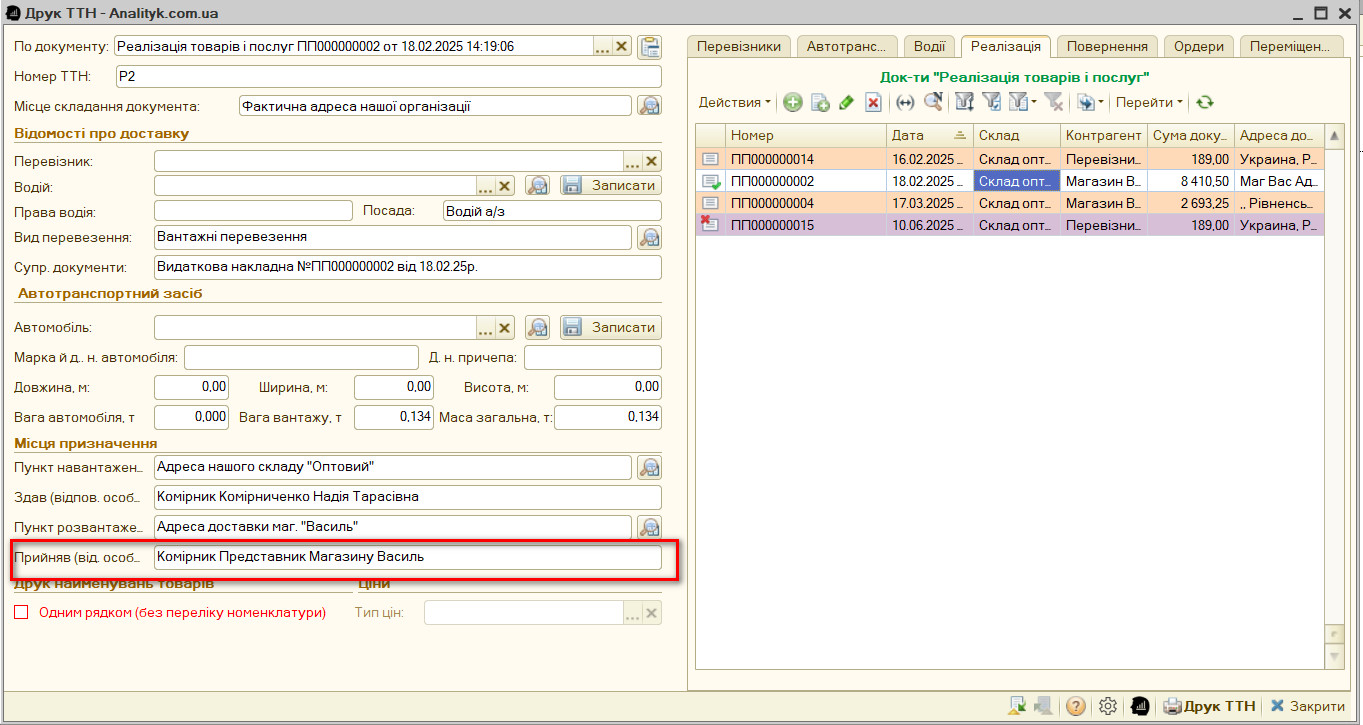Open the magnifier lookup next to Водій
1363x725 pixels.
(x=538, y=186)
